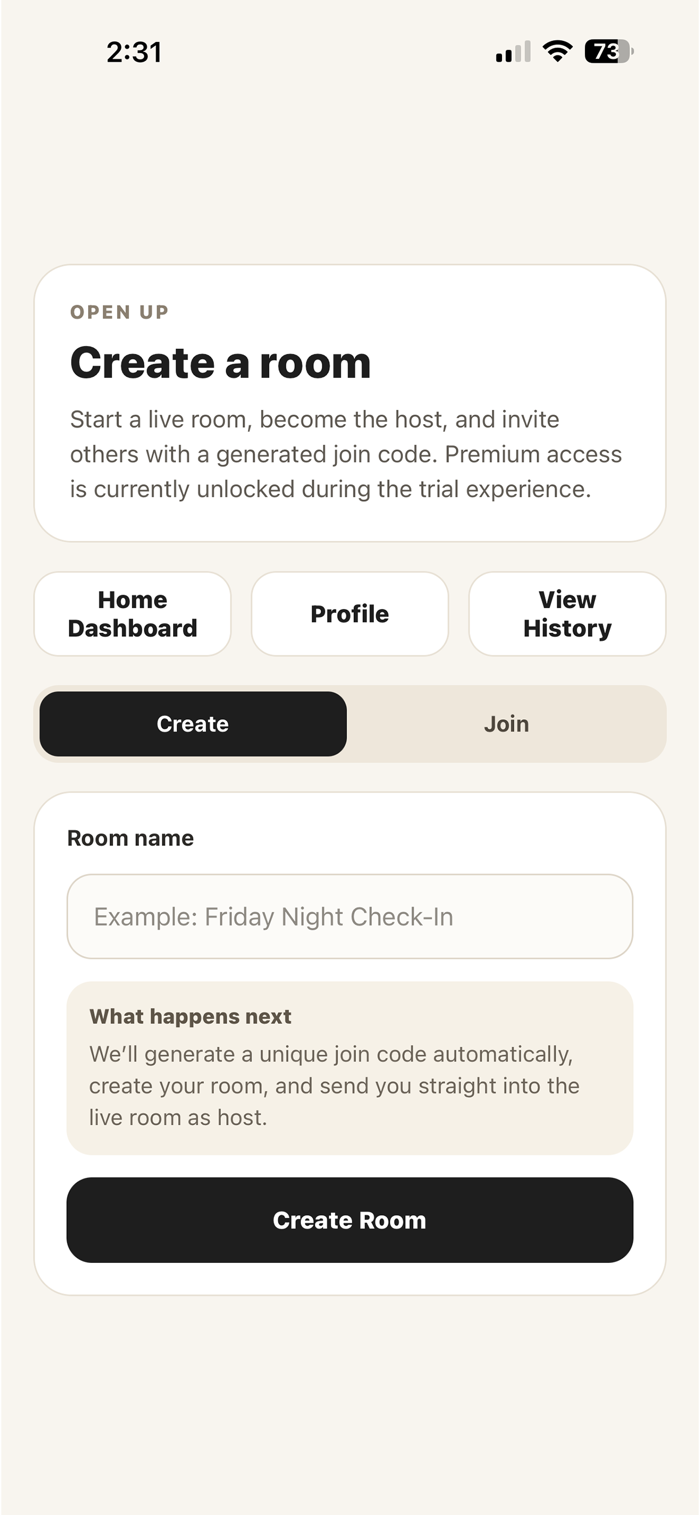
Task: Click the 'We'll generate a unique join code' text
Action: pos(330,1055)
